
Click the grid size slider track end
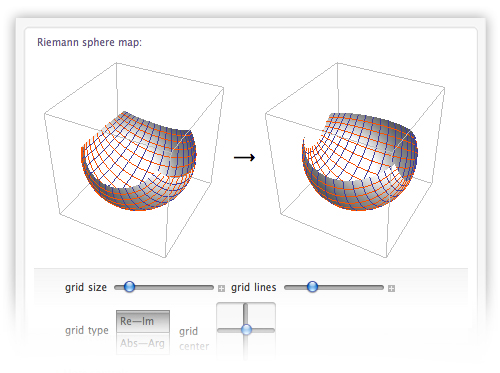211,287
